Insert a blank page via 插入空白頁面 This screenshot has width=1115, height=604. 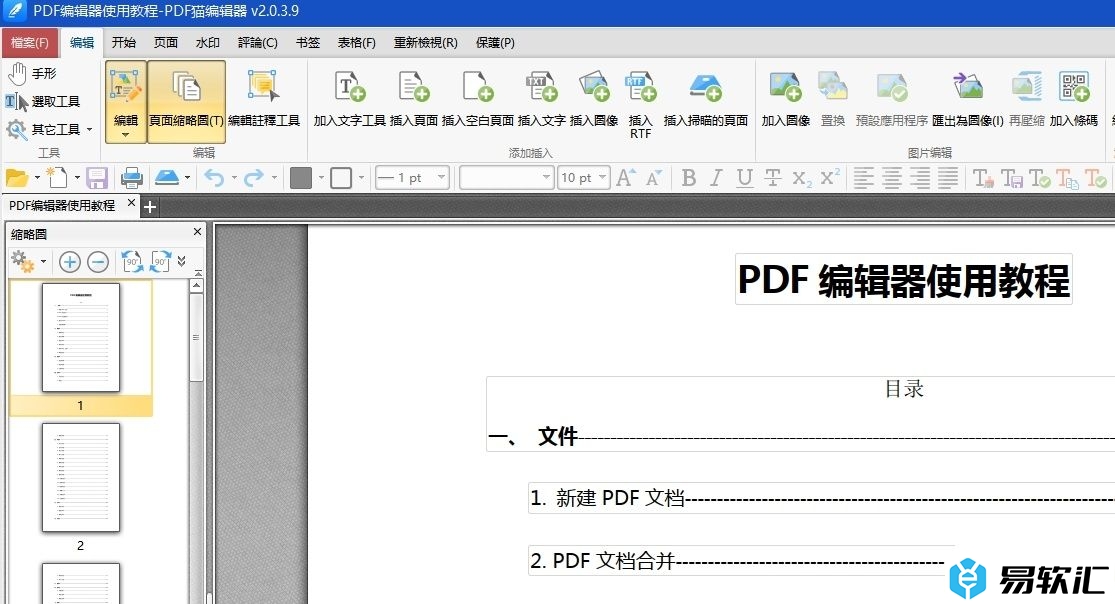click(478, 100)
